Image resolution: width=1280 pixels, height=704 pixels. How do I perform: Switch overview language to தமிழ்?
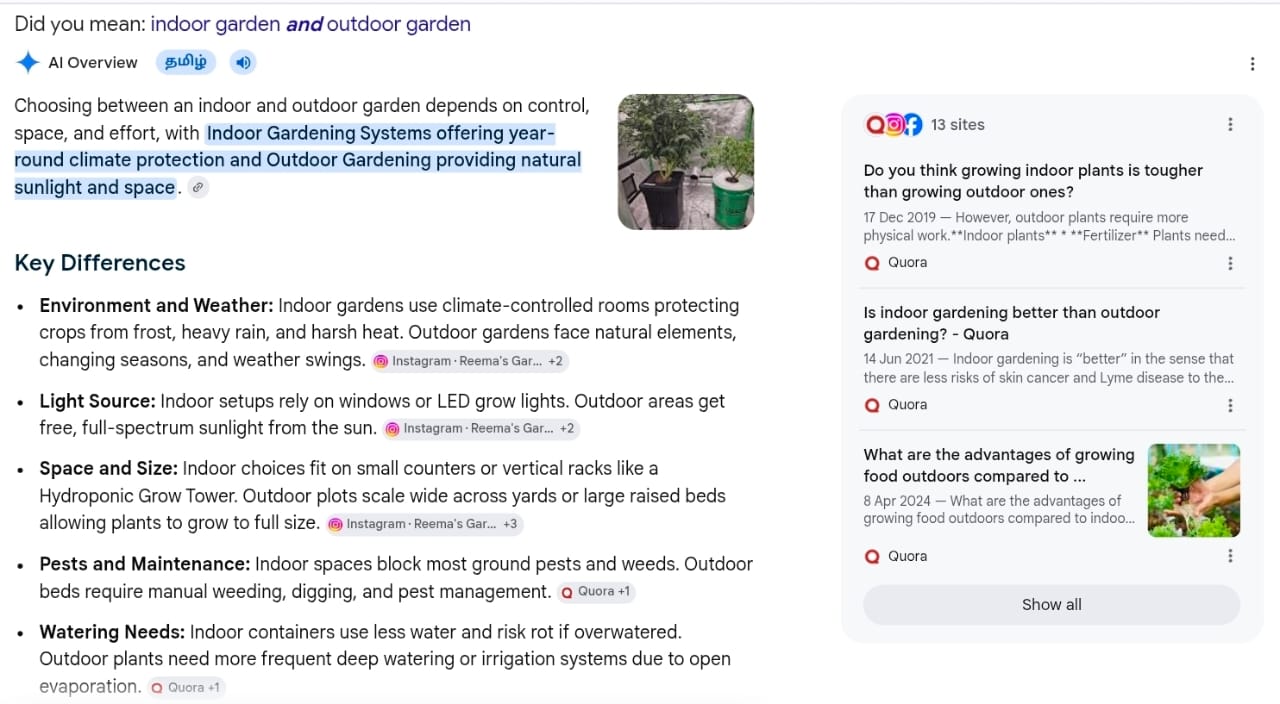[x=186, y=63]
